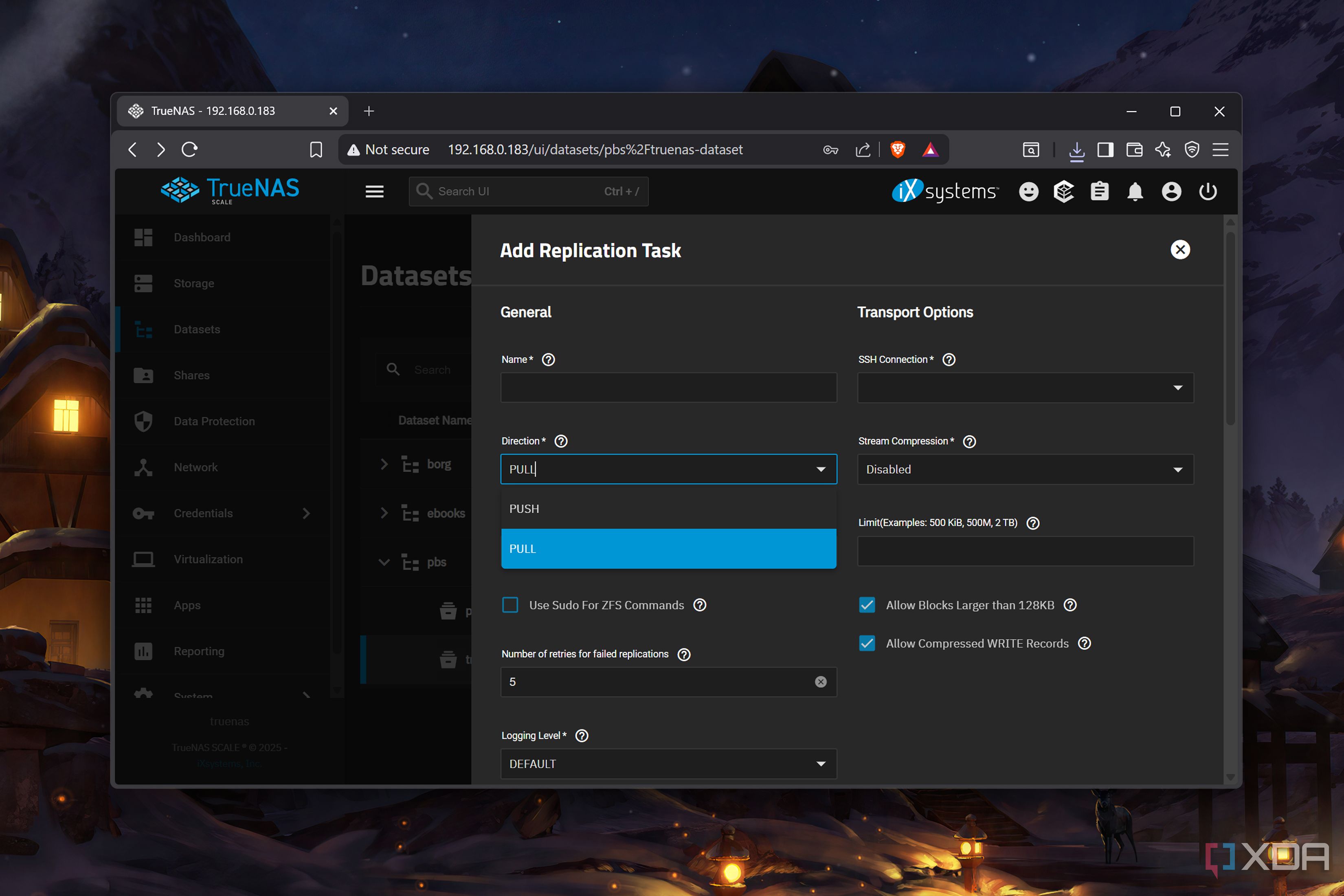The image size is (1344, 896).
Task: Open the TrueNAS hamburger menu
Action: click(374, 191)
